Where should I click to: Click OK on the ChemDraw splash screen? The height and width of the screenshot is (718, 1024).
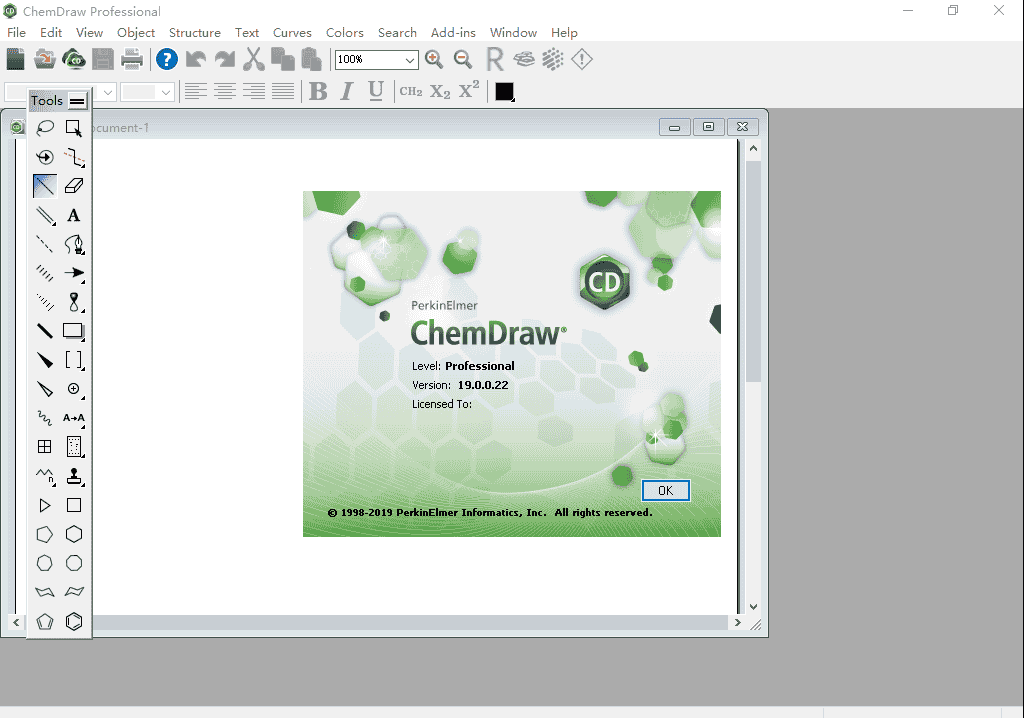[665, 490]
